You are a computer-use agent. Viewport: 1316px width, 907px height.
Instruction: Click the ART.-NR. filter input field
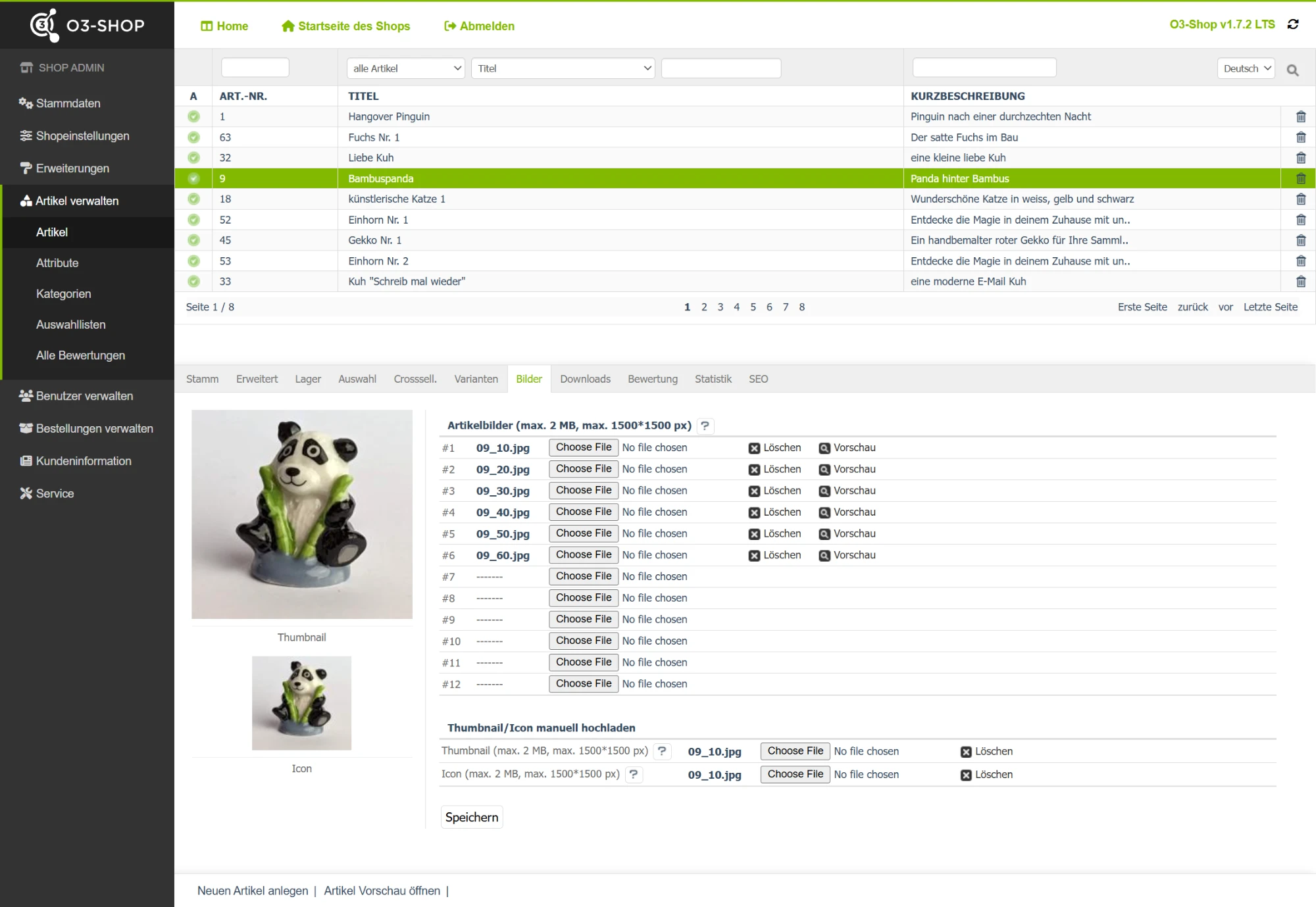[255, 68]
